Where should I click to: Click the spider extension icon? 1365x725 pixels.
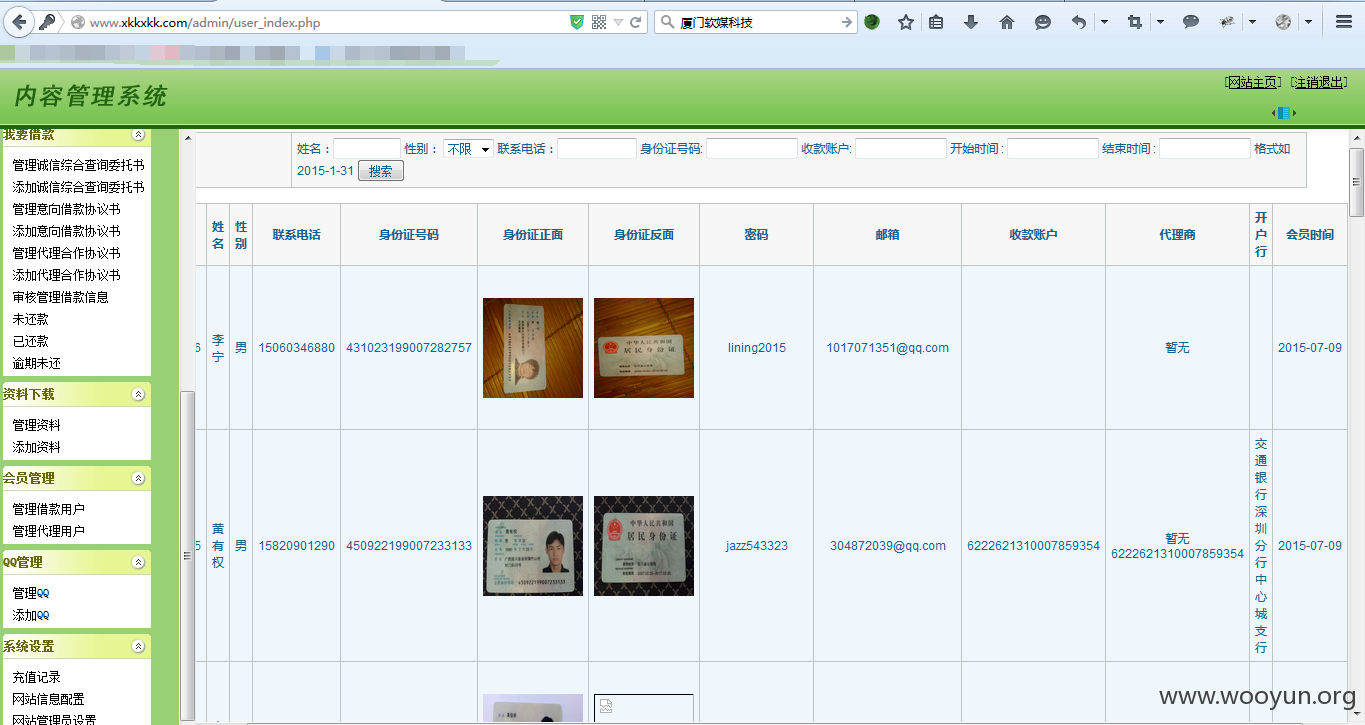[x=1227, y=22]
